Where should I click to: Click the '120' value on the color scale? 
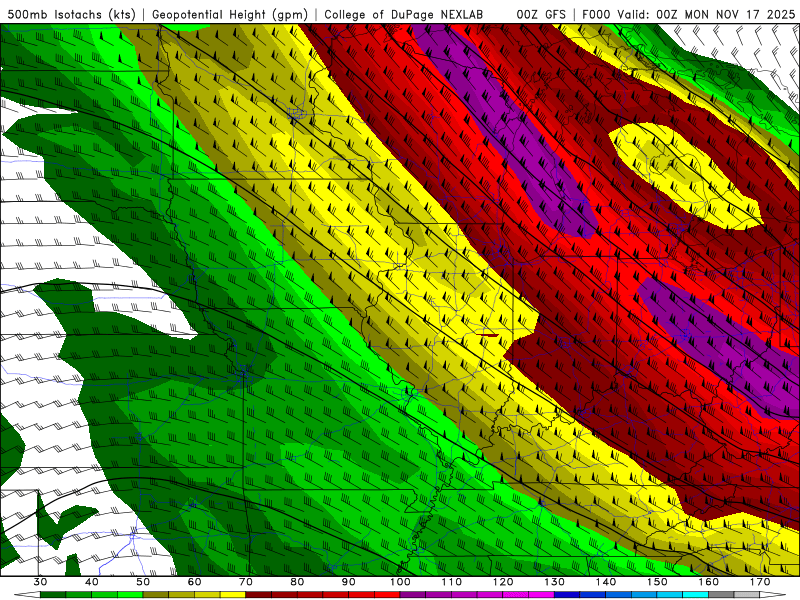(503, 582)
